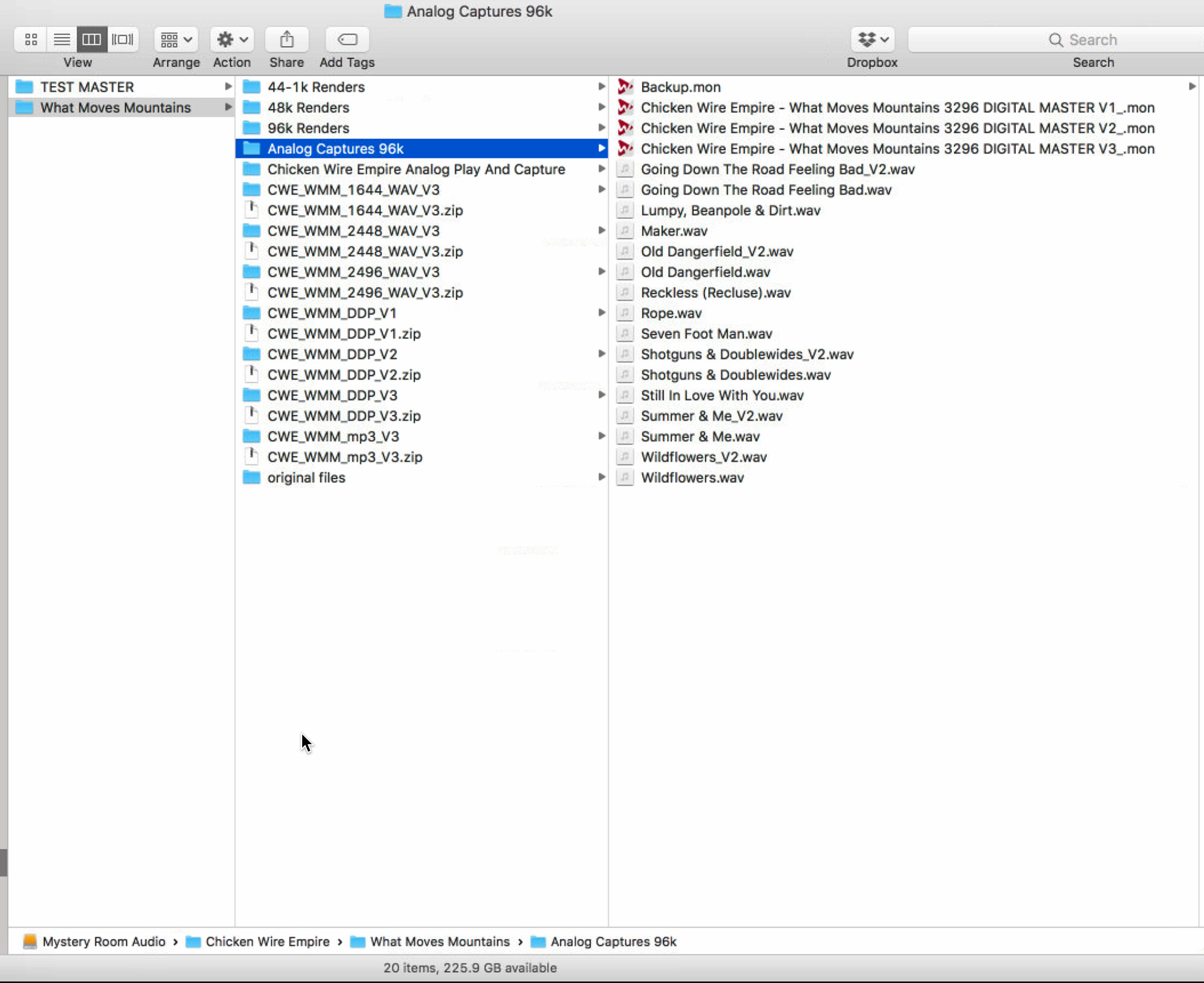1204x983 pixels.
Task: Go to Mystery Room Audio in path bar
Action: [103, 941]
